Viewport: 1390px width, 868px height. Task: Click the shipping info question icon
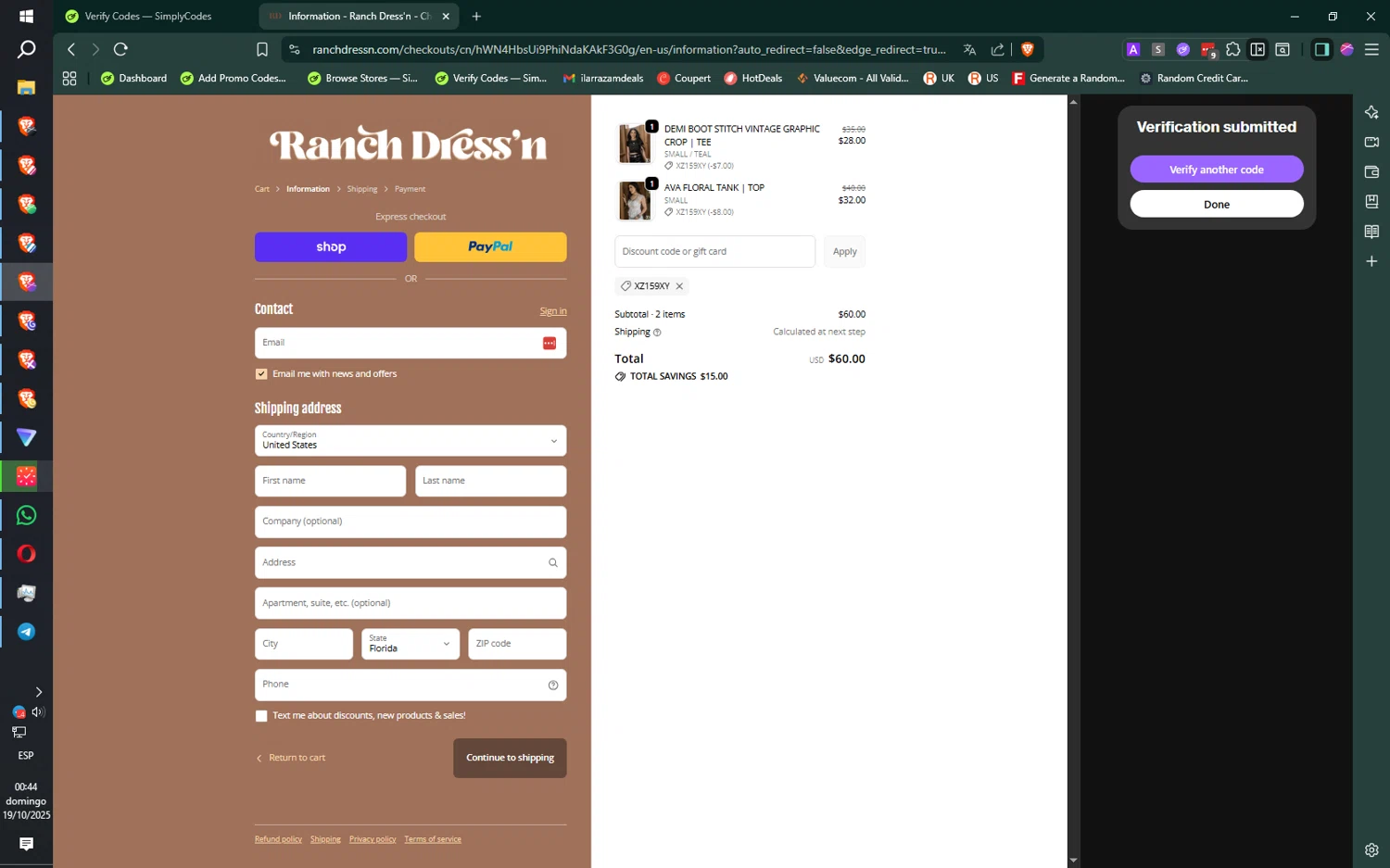tap(657, 333)
